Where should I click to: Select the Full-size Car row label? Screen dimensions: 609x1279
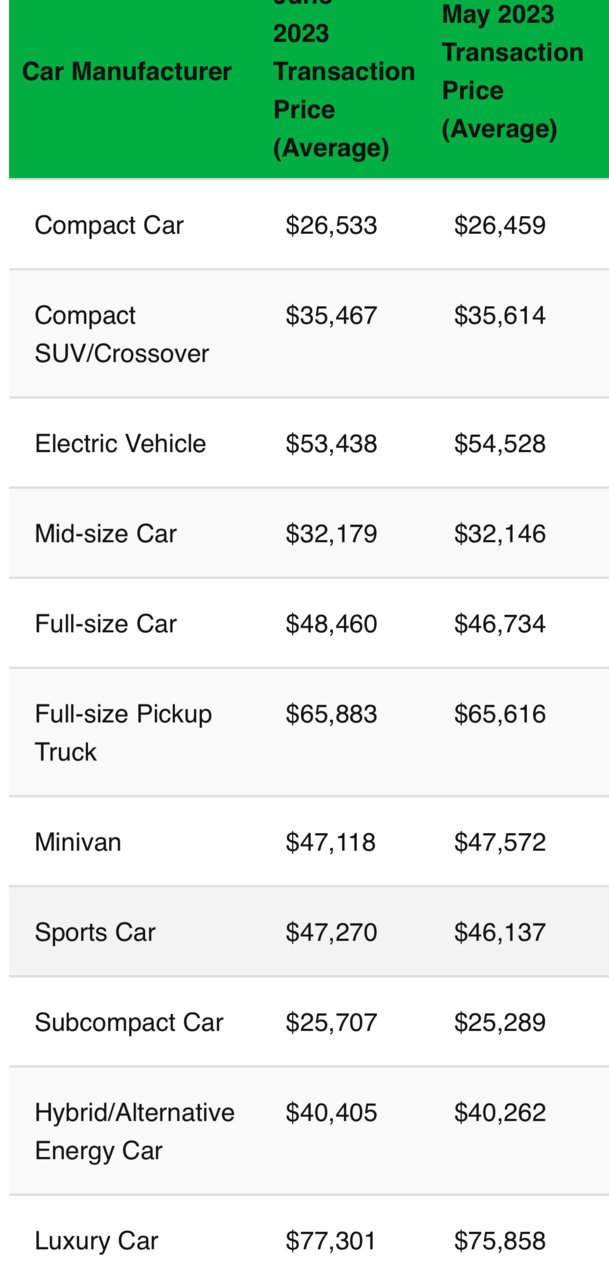[106, 624]
